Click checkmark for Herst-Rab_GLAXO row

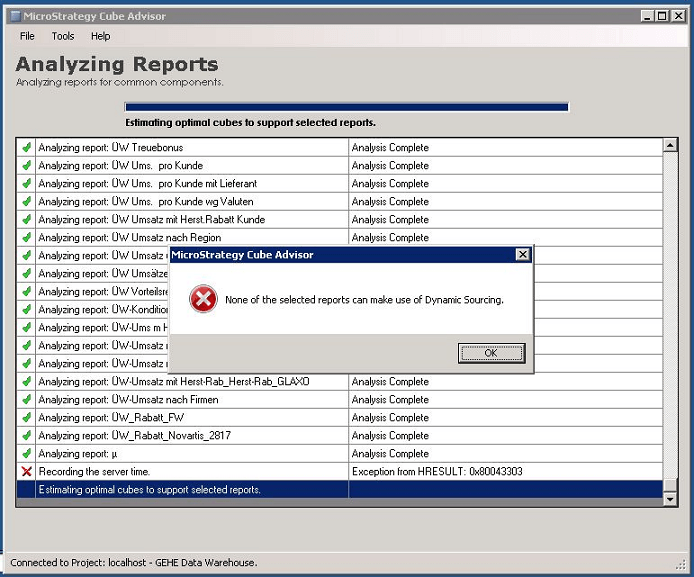27,381
